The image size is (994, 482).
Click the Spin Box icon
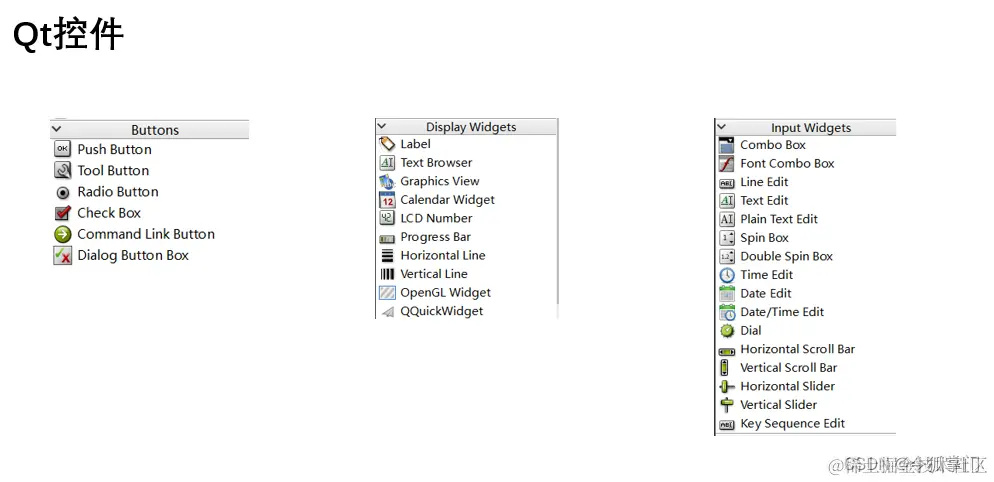(x=726, y=238)
